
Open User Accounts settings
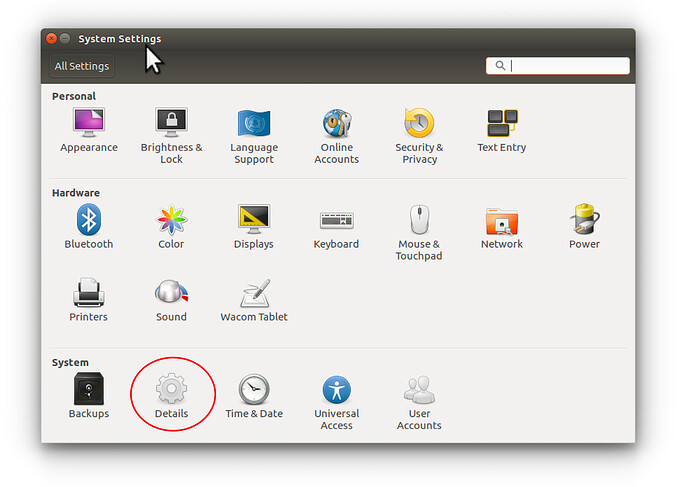(419, 402)
